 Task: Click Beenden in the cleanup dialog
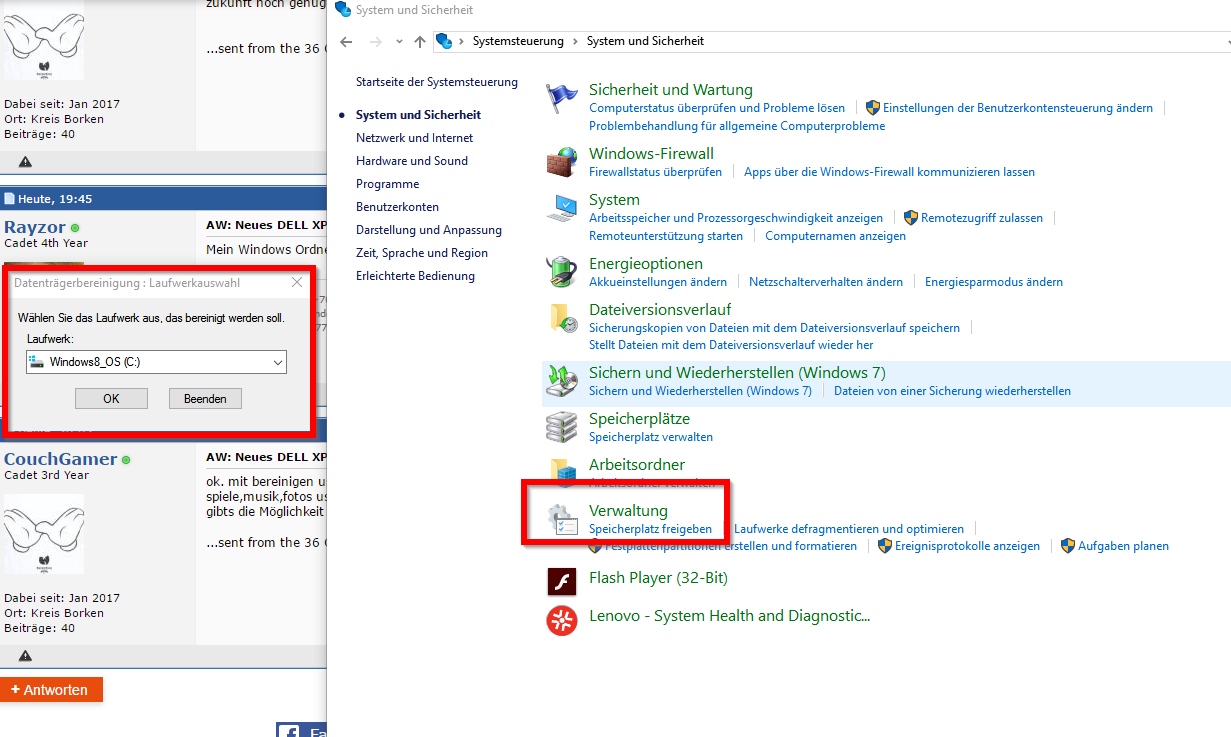[x=205, y=398]
